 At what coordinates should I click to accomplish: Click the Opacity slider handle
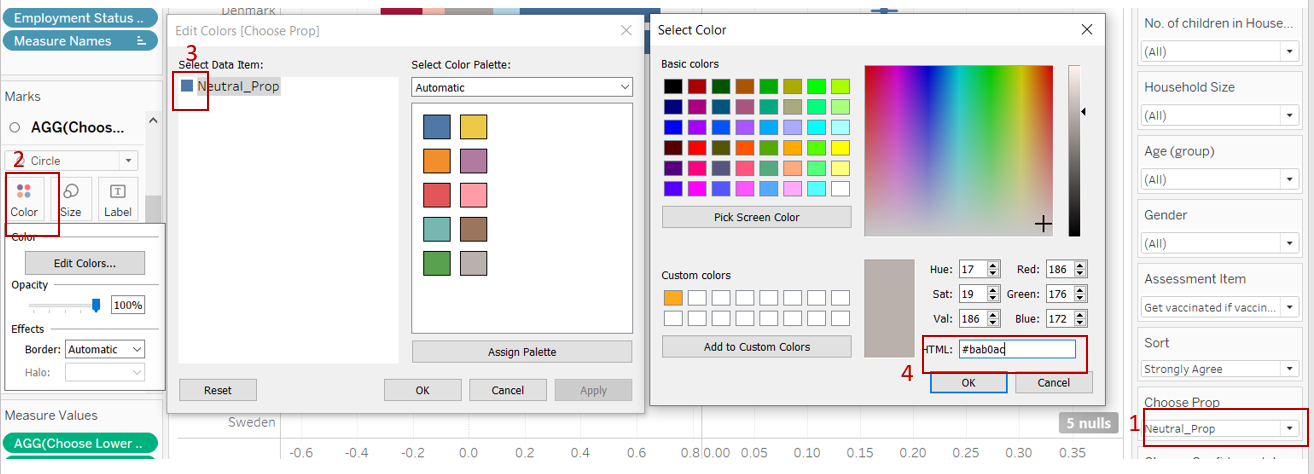(96, 305)
